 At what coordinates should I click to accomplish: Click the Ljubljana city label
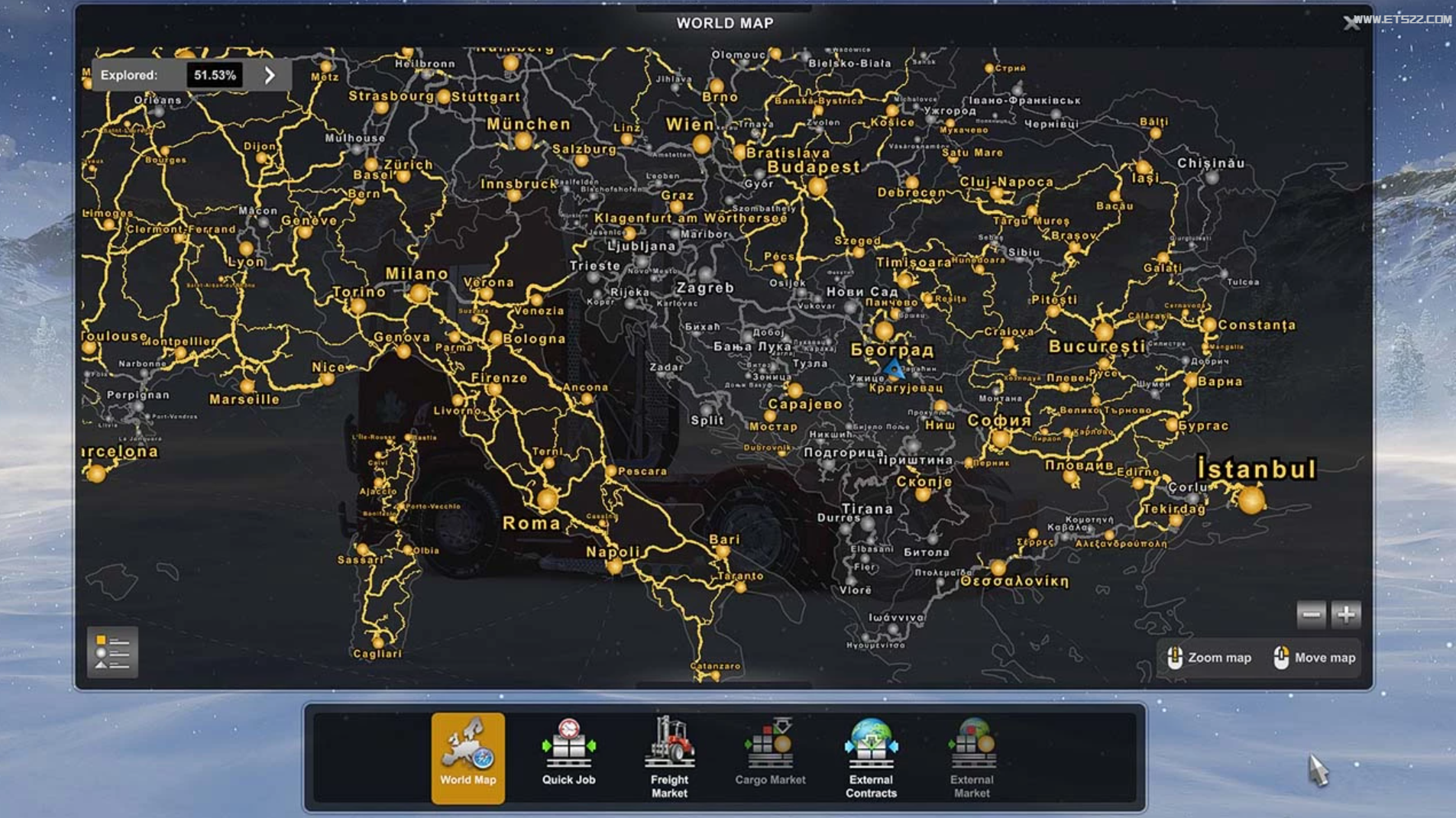point(642,246)
